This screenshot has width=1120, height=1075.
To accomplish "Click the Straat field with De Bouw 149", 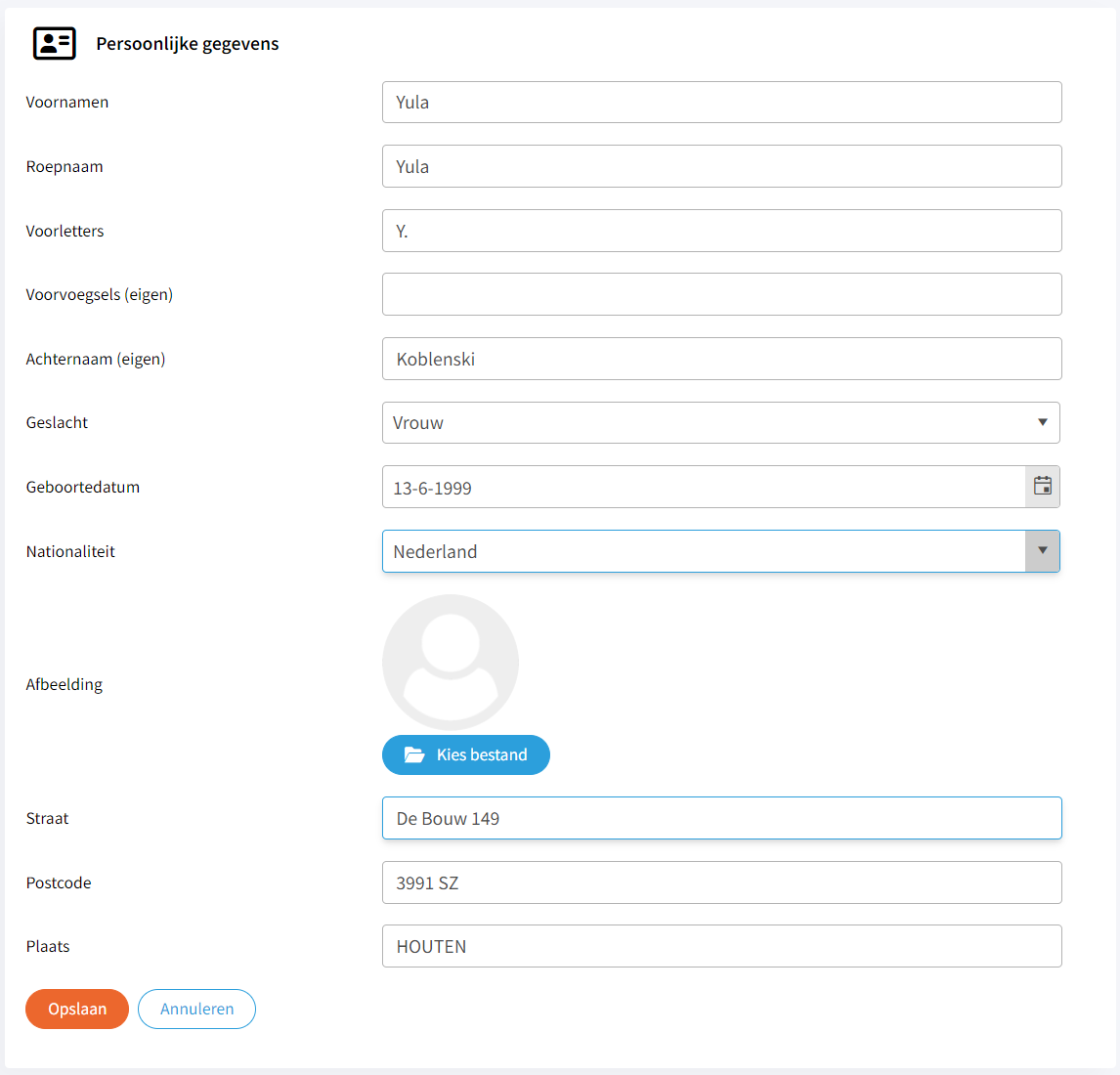I will 721,818.
